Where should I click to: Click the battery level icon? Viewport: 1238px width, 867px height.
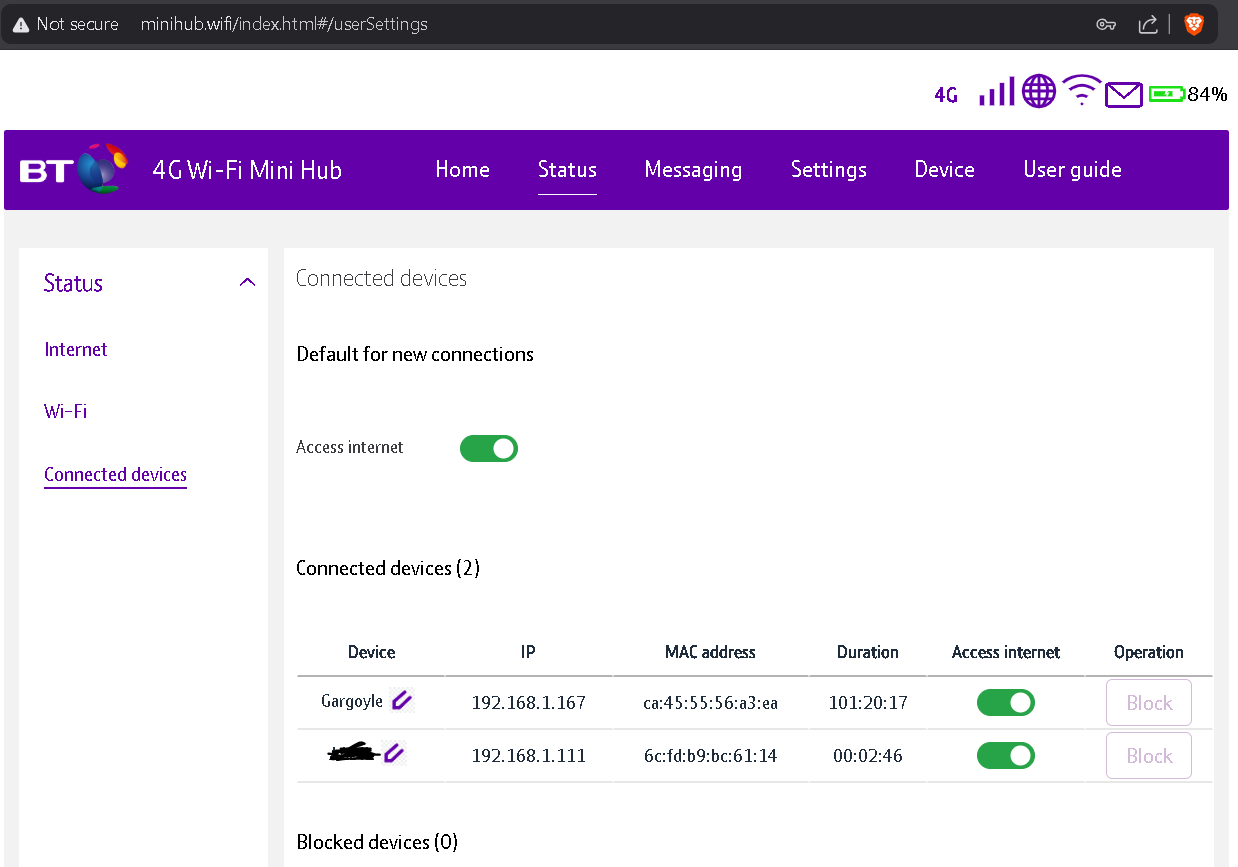pyautogui.click(x=1166, y=94)
